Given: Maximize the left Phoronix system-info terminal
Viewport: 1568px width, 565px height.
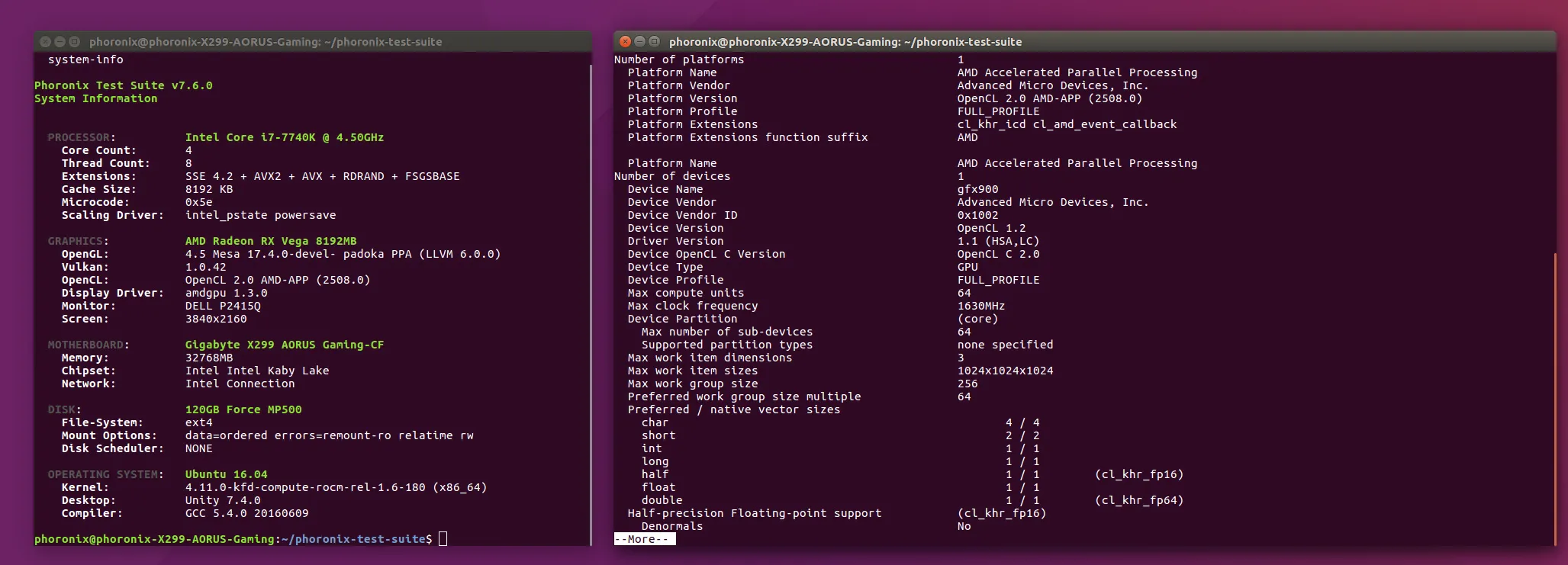Looking at the screenshot, I should pos(74,41).
